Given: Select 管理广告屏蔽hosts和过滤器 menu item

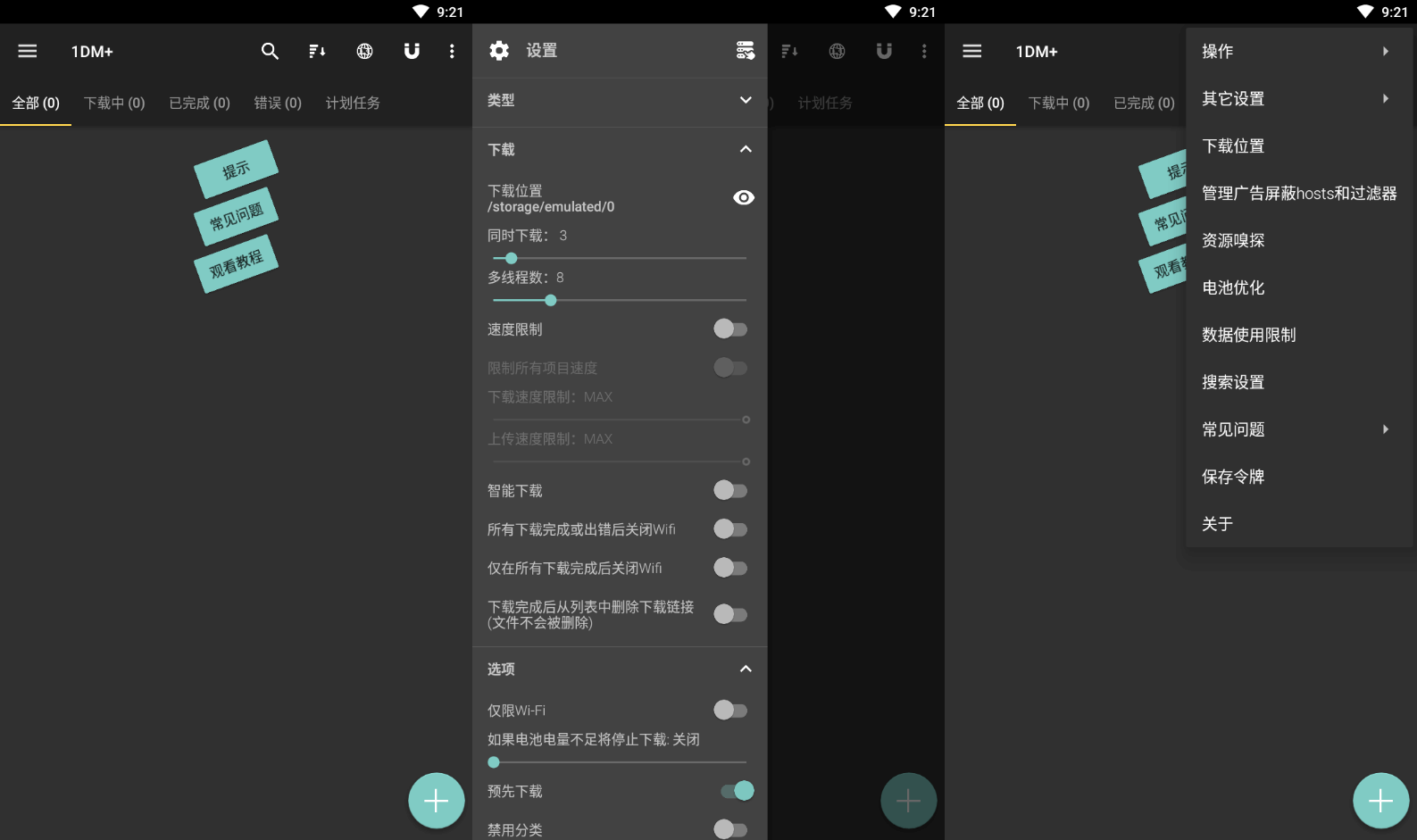Looking at the screenshot, I should [1301, 193].
